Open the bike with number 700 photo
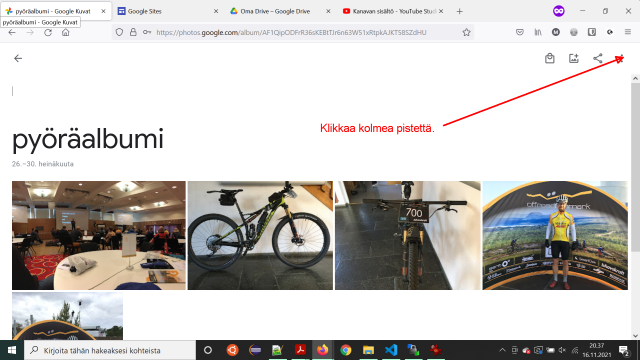Viewport: 640px width, 360px height. (408, 236)
